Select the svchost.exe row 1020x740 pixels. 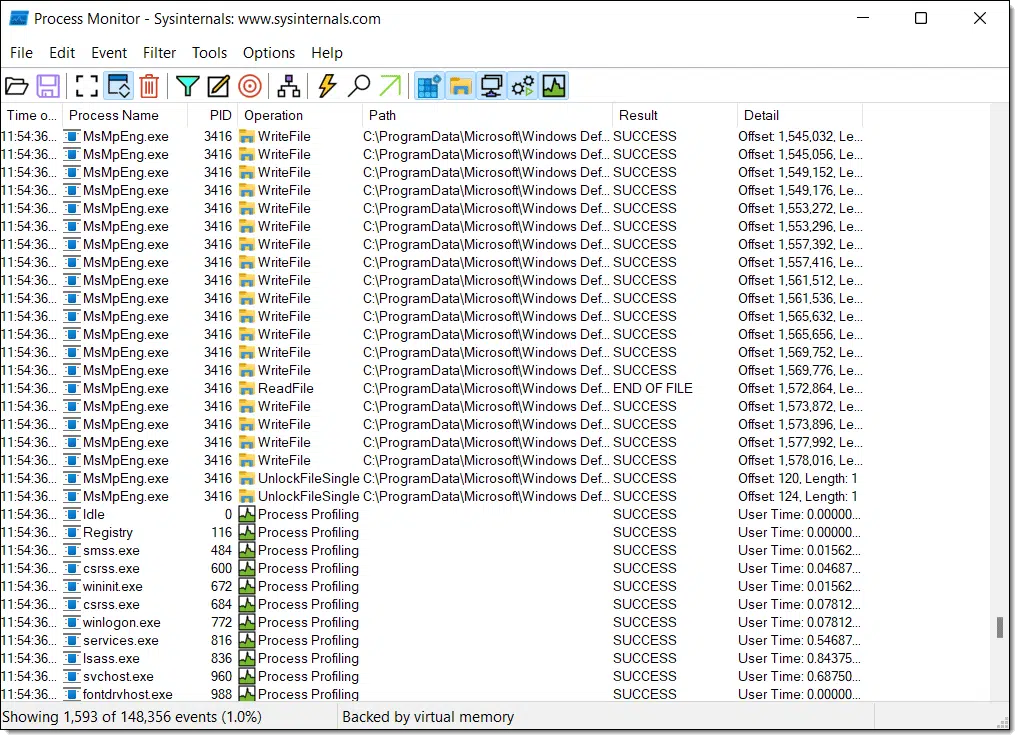click(x=432, y=676)
